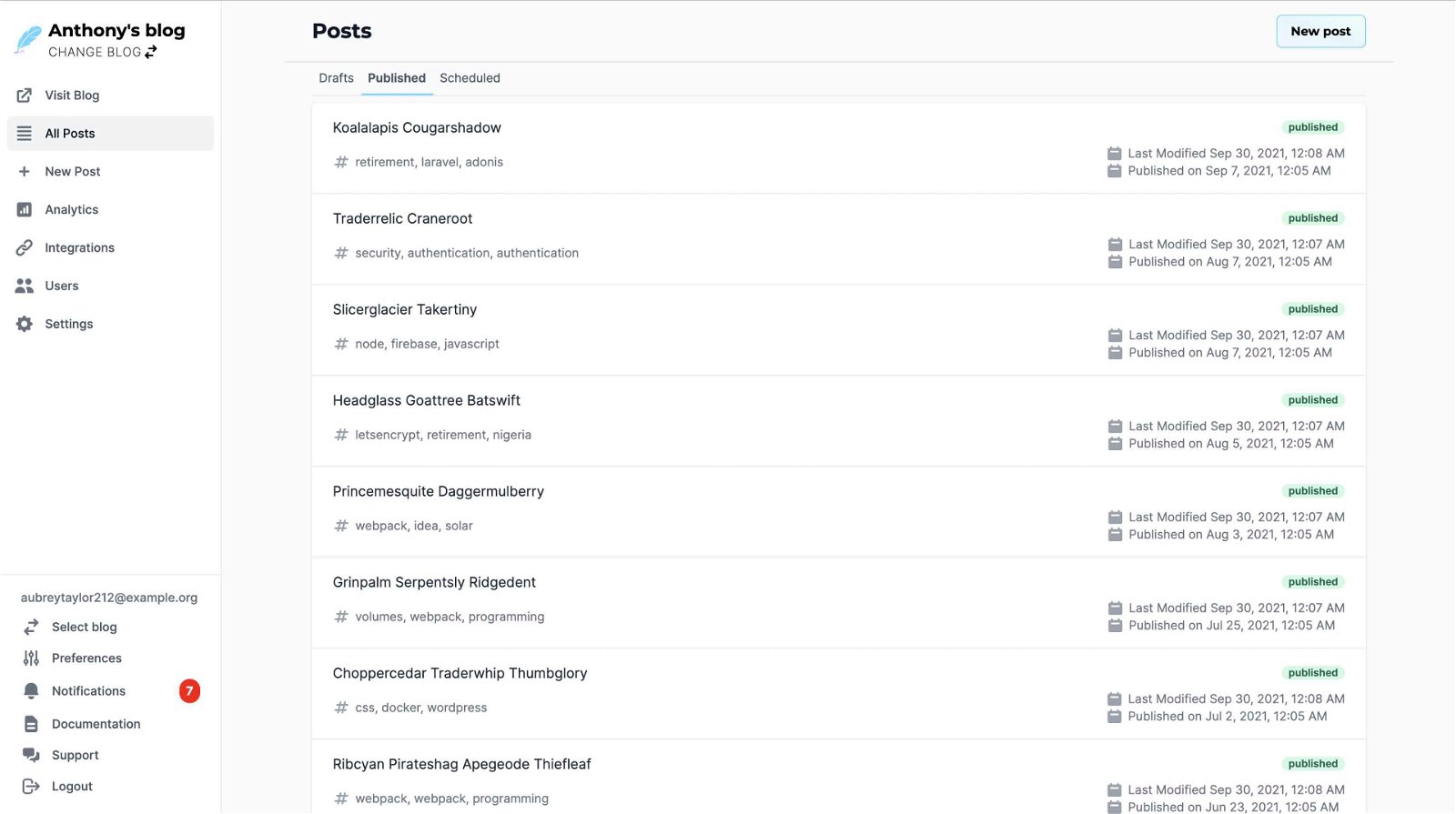Image resolution: width=1456 pixels, height=814 pixels.
Task: Click the Integrations link icon
Action: point(25,248)
